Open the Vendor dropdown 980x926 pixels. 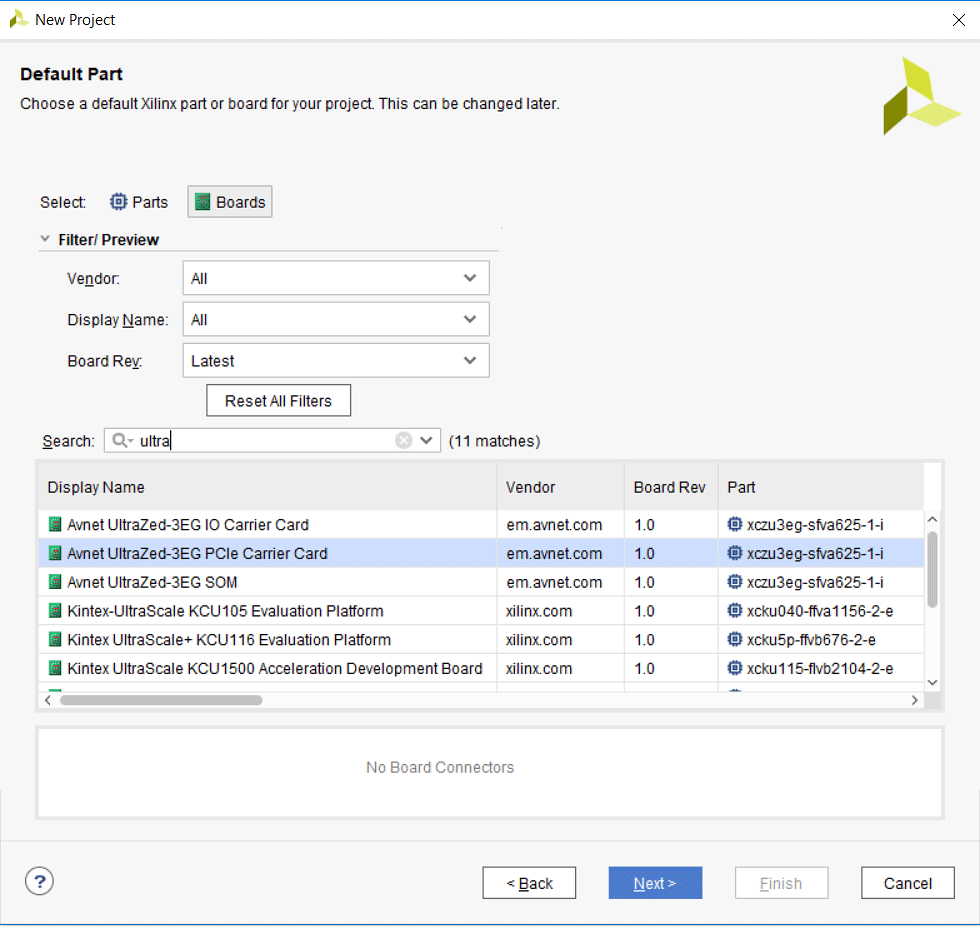pyautogui.click(x=471, y=277)
